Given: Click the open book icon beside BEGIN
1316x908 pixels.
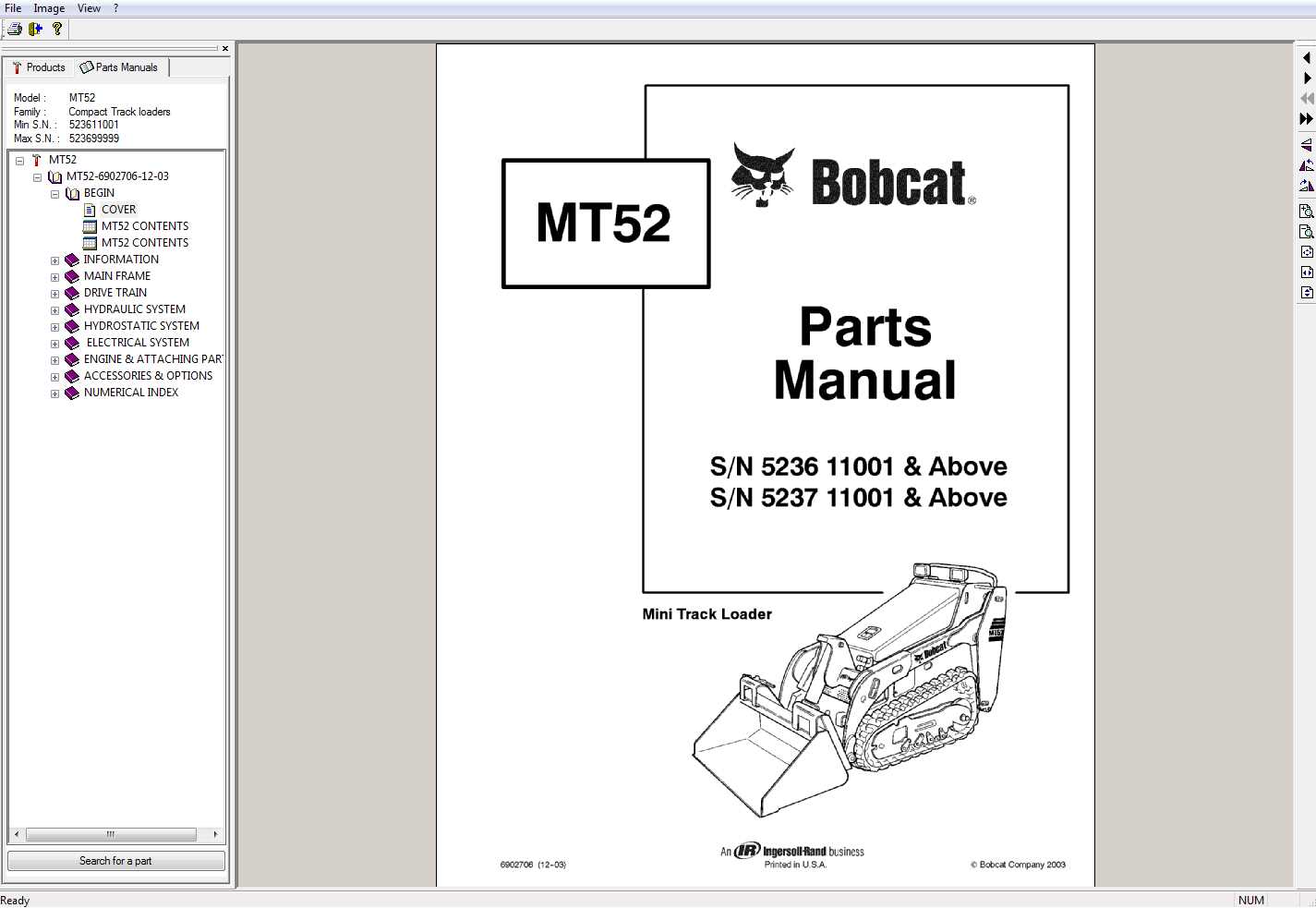Looking at the screenshot, I should pyautogui.click(x=72, y=193).
